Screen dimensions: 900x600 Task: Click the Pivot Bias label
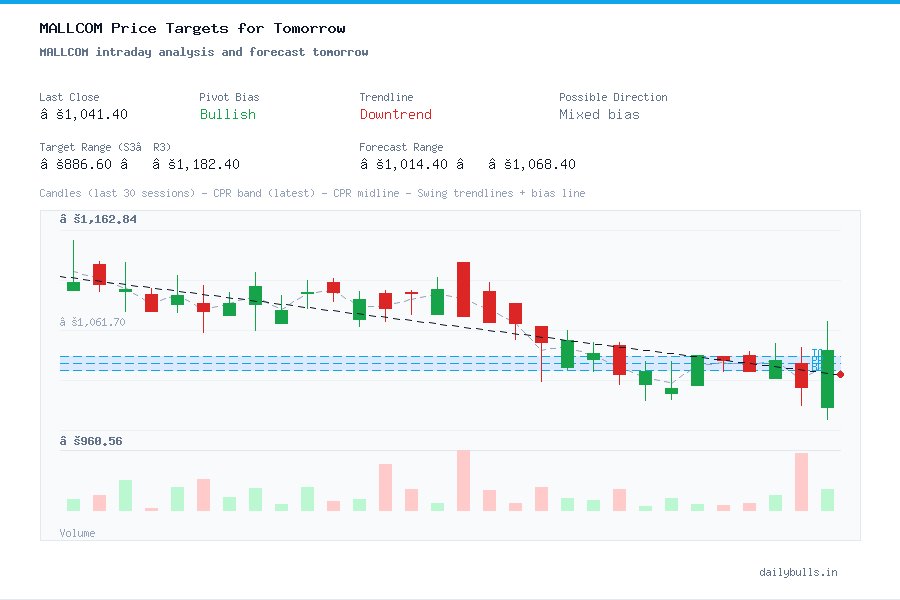point(229,97)
